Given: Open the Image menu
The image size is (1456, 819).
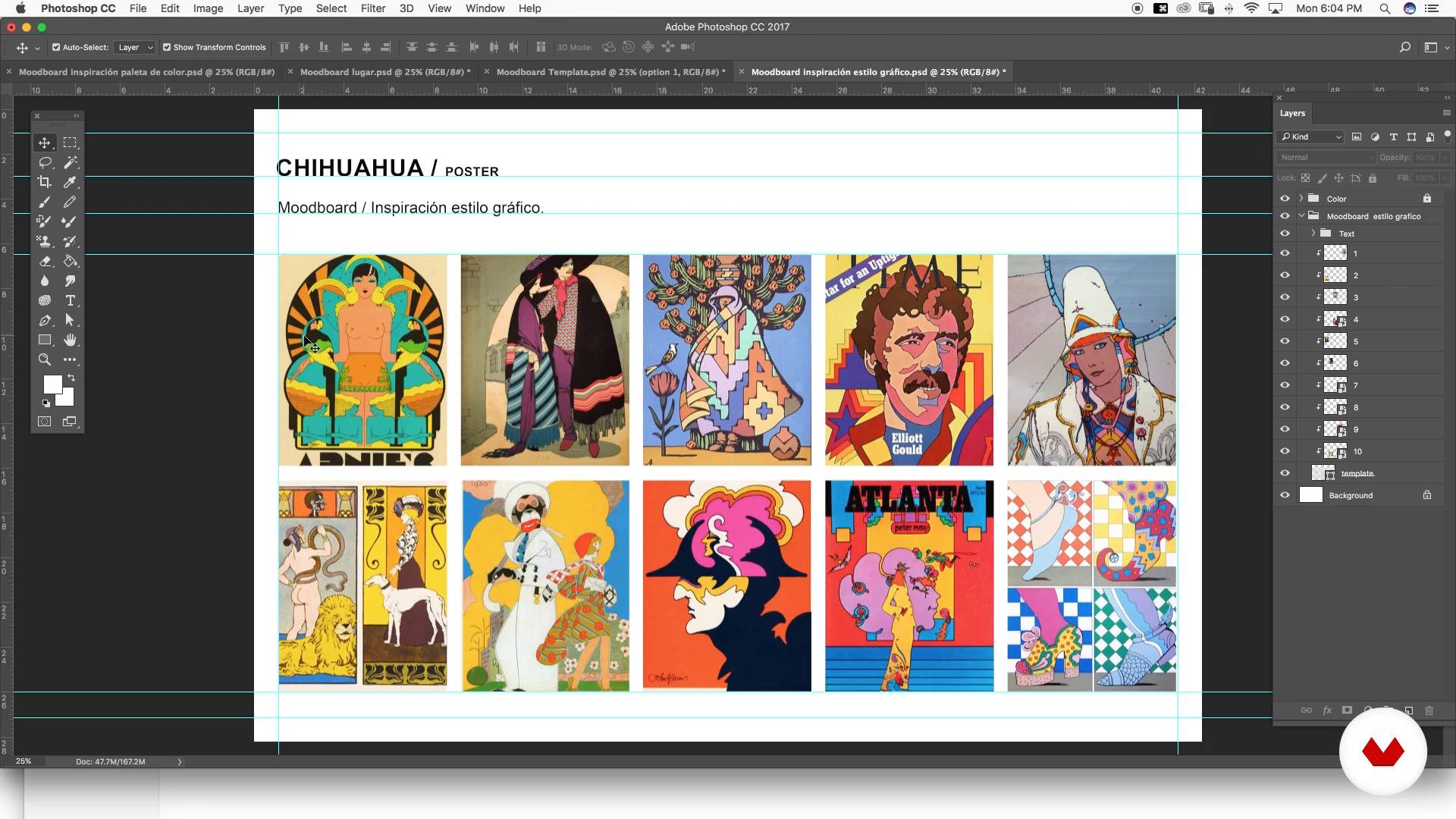Looking at the screenshot, I should coord(208,8).
